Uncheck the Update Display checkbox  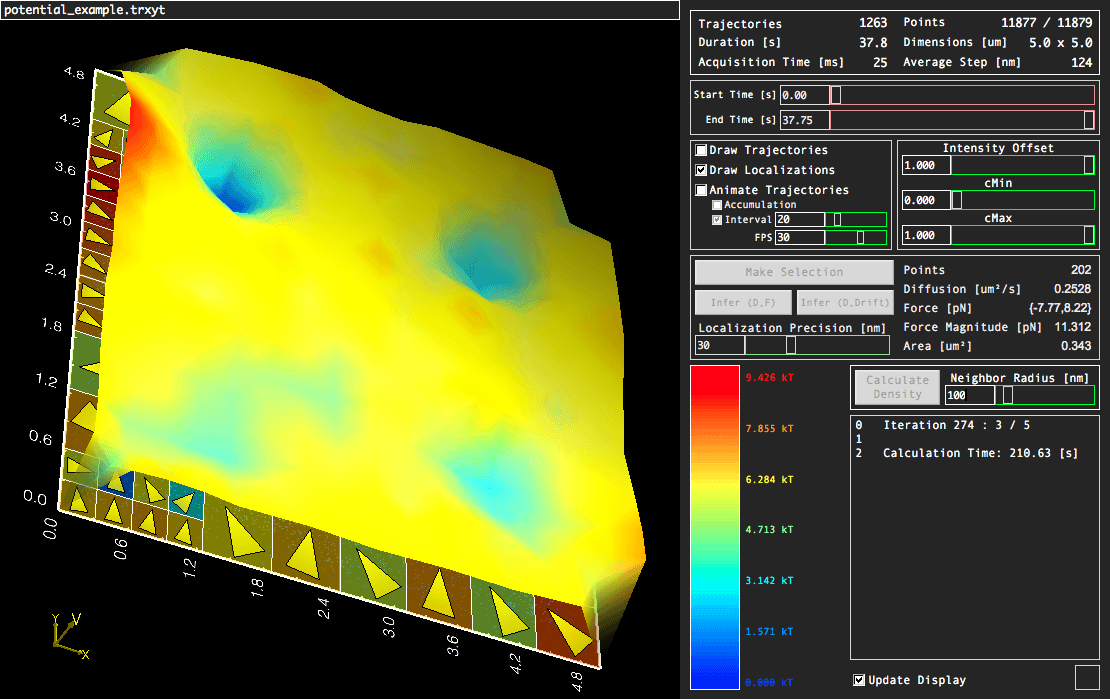coord(859,681)
